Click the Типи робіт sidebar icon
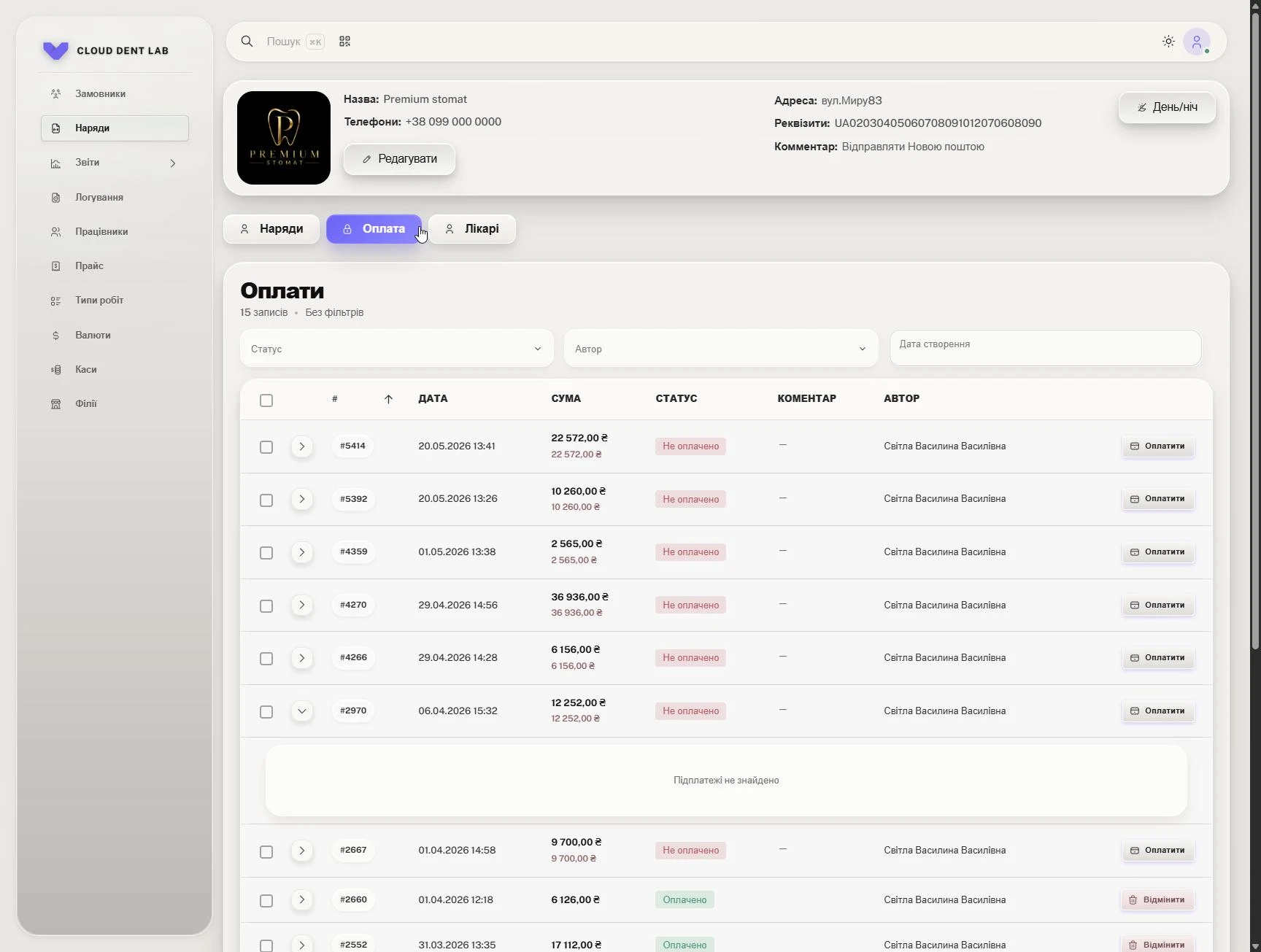 (x=55, y=301)
